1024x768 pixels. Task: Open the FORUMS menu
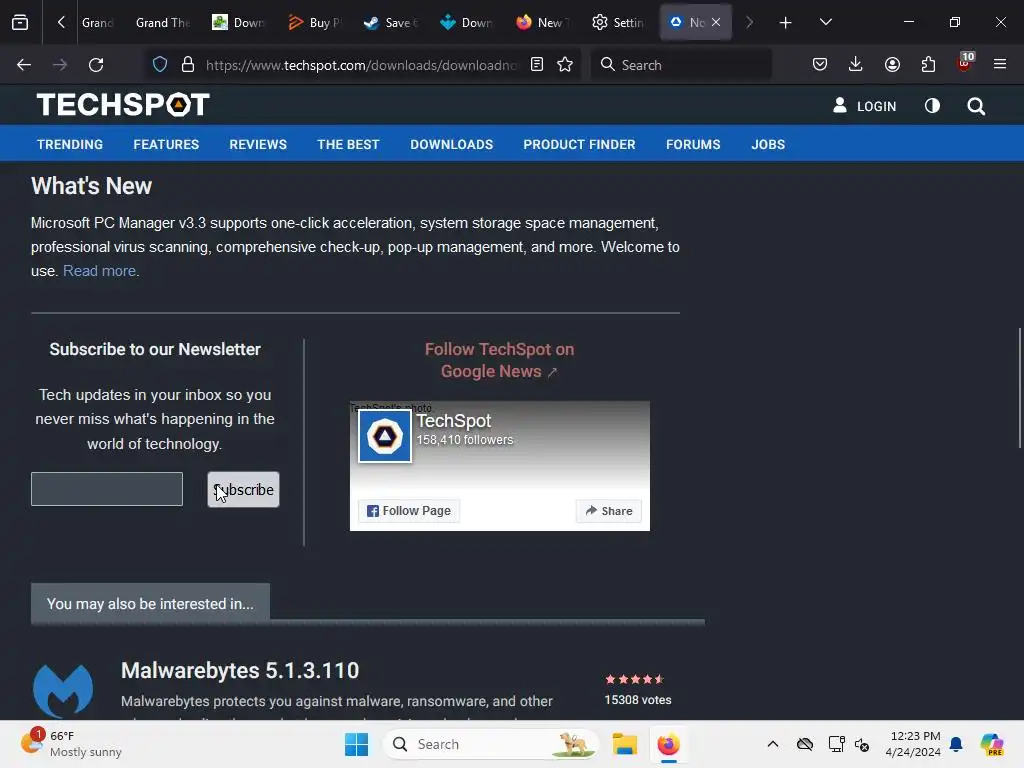[693, 144]
